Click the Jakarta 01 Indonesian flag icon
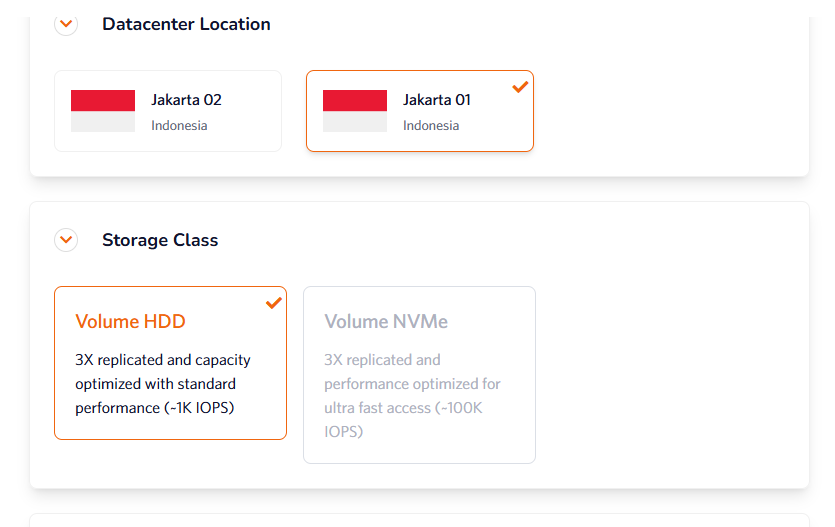Screen dimensions: 835x527 click(355, 111)
